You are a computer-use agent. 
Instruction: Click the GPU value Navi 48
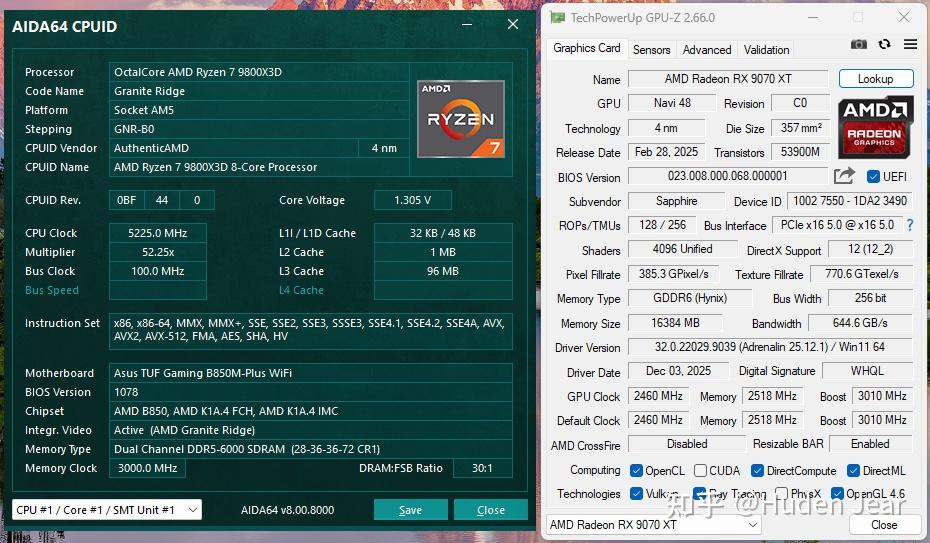[x=672, y=103]
